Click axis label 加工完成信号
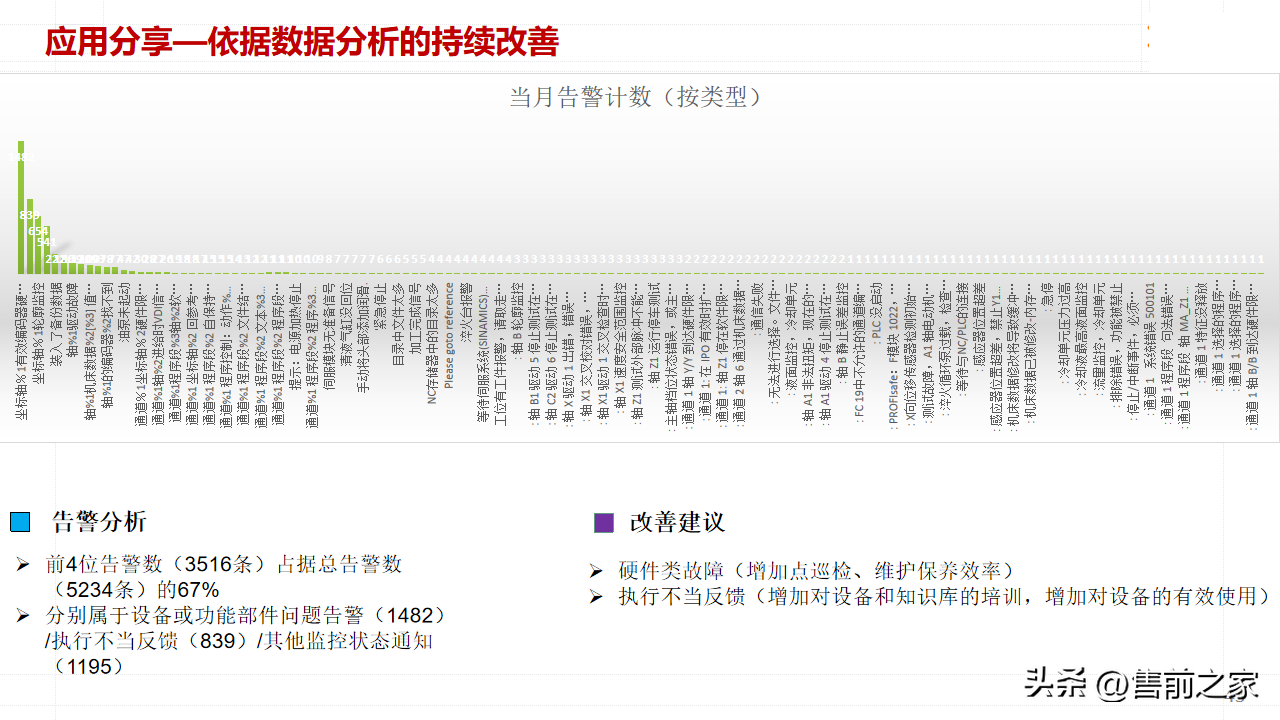Screen dimensions: 1280x720 pos(414,317)
